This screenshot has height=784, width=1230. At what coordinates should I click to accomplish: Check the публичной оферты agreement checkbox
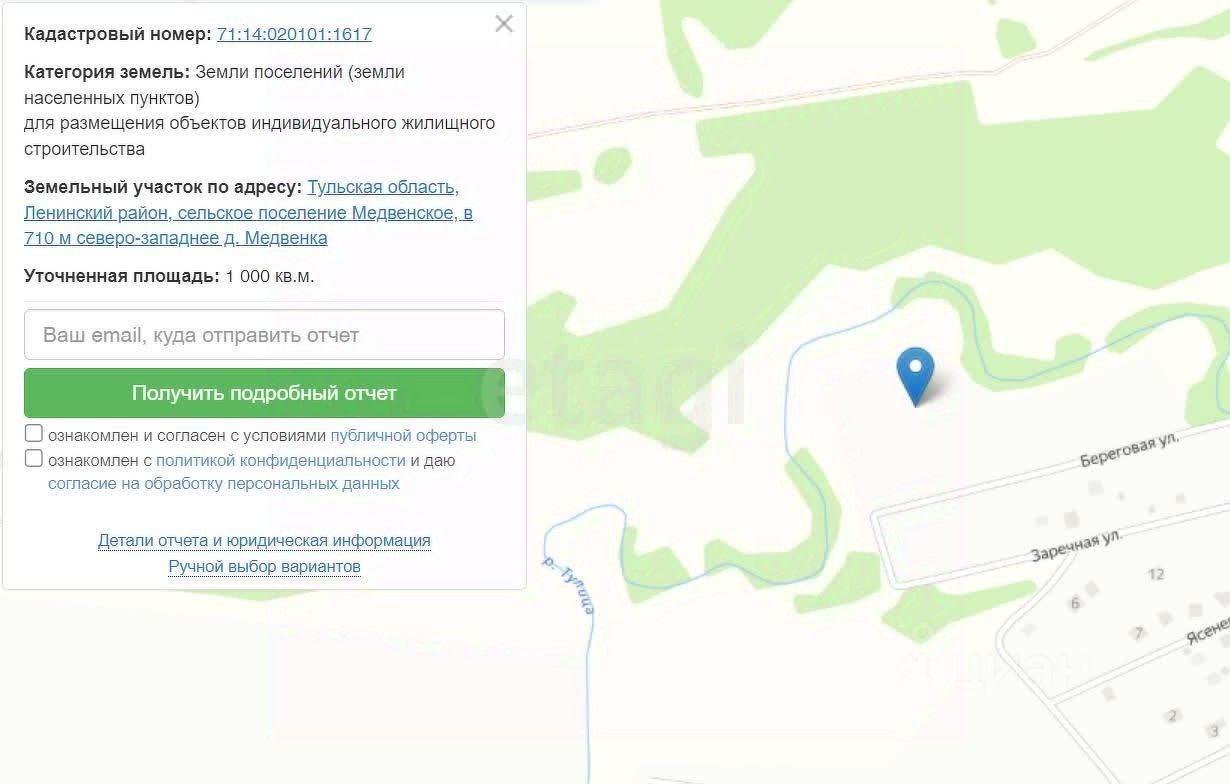pos(34,434)
